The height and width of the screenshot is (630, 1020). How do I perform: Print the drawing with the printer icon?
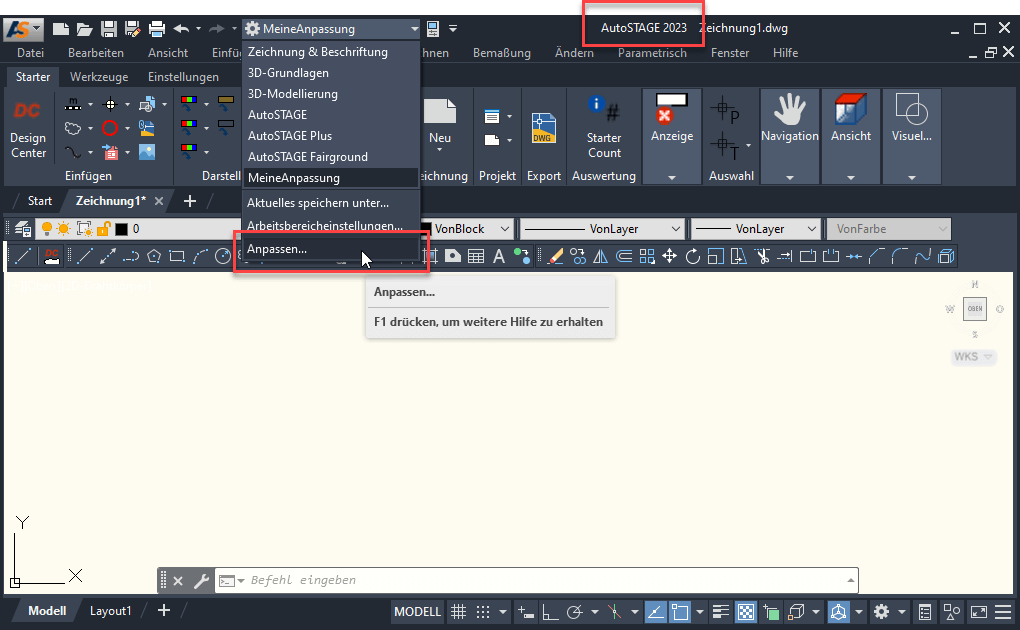tap(157, 29)
